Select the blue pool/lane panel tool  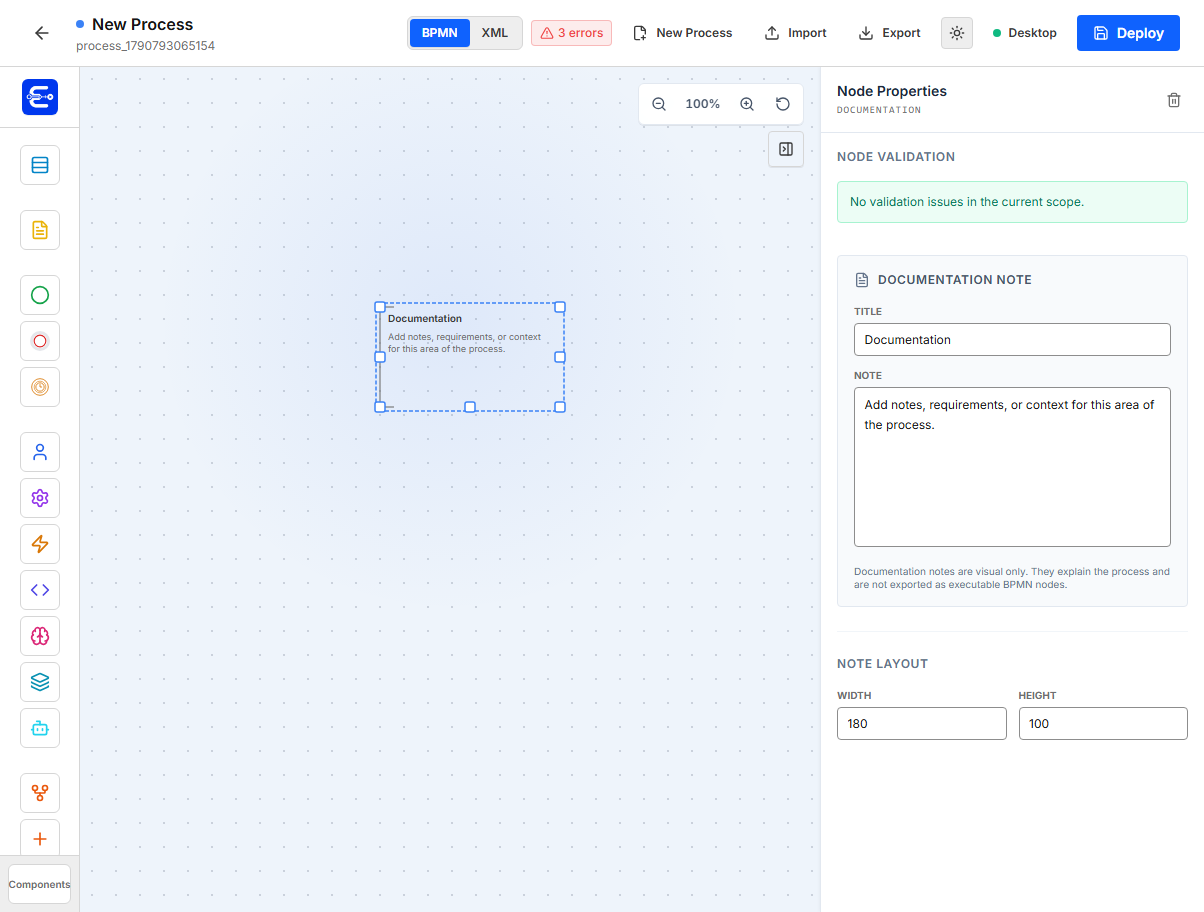pyautogui.click(x=40, y=165)
